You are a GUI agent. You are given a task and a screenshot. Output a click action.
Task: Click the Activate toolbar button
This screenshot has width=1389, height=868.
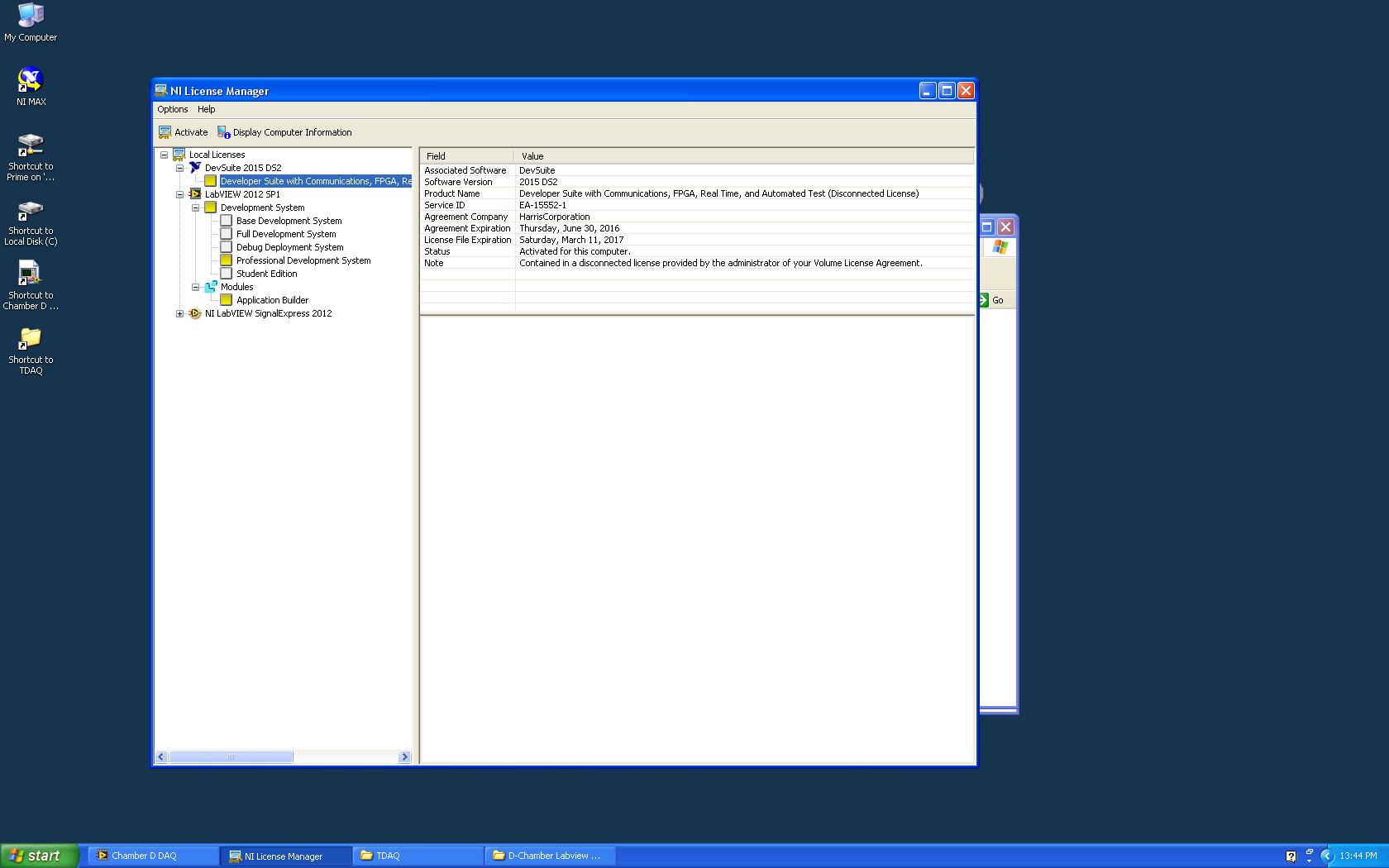184,132
